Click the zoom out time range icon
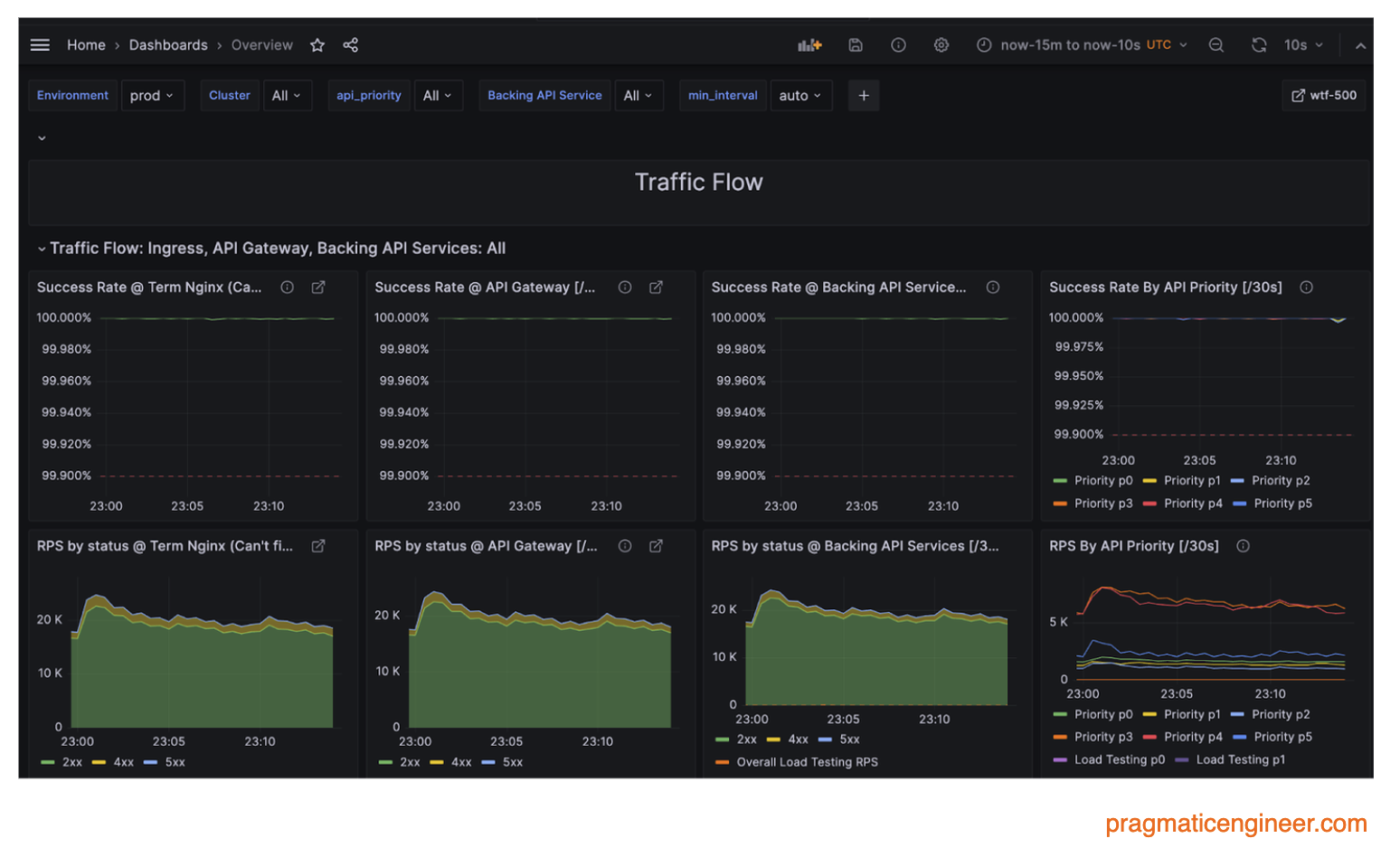1400x857 pixels. tap(1216, 45)
